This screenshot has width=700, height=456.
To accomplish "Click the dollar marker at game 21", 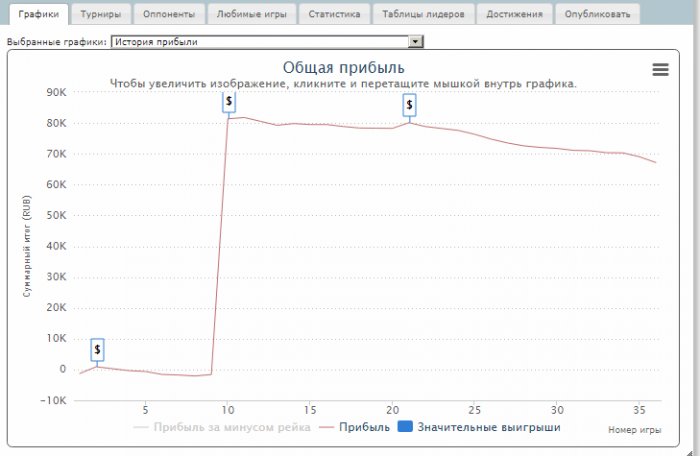I will [x=409, y=105].
